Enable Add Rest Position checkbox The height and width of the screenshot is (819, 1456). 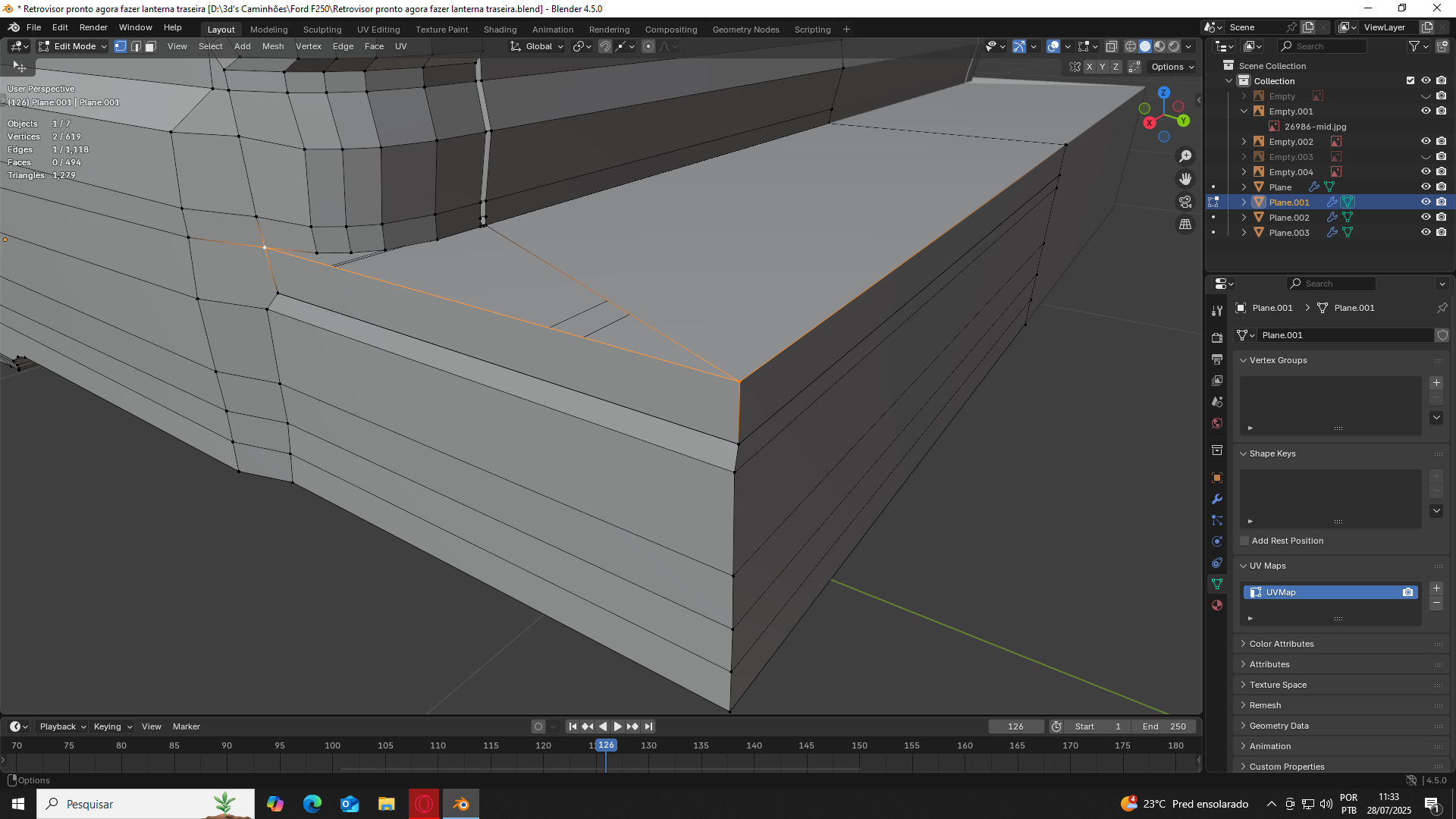pyautogui.click(x=1244, y=541)
